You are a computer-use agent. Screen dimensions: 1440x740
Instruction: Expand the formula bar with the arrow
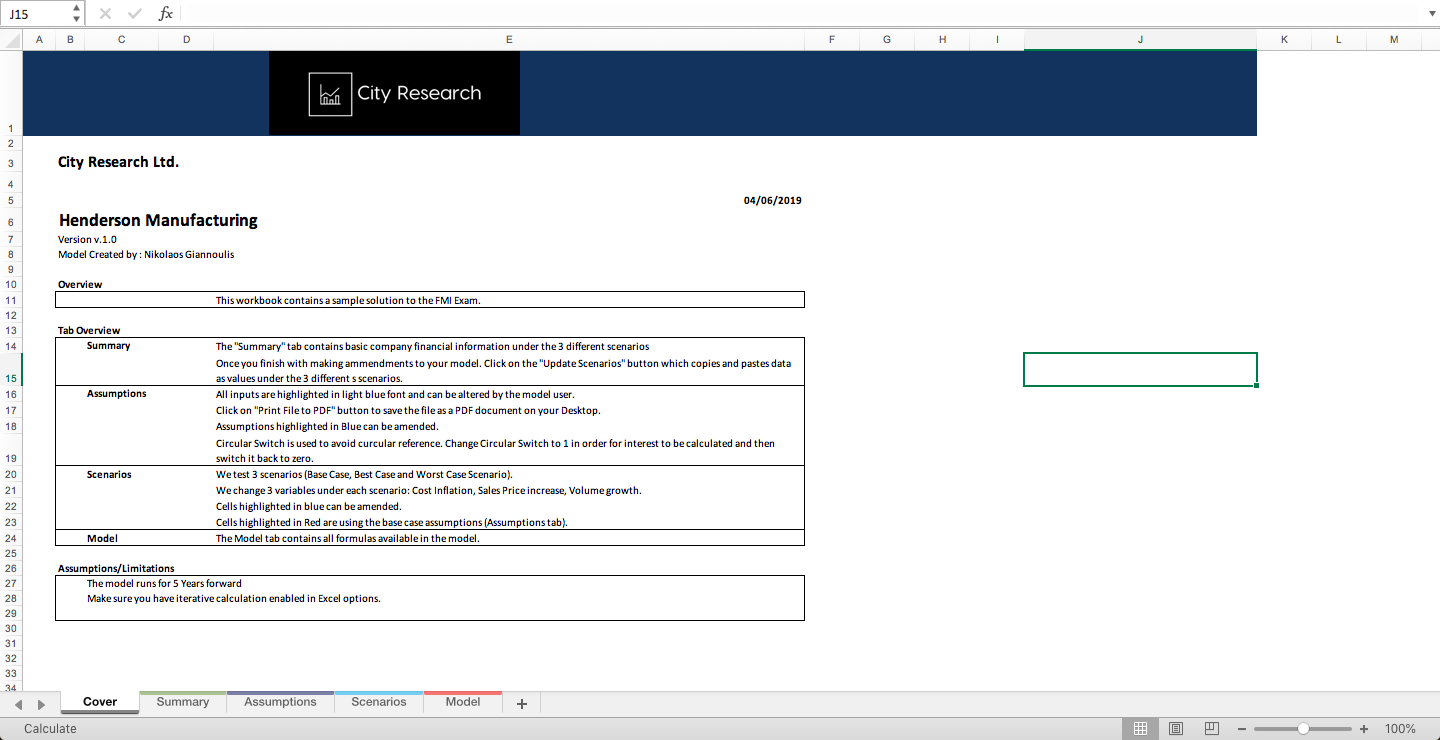[x=1430, y=14]
